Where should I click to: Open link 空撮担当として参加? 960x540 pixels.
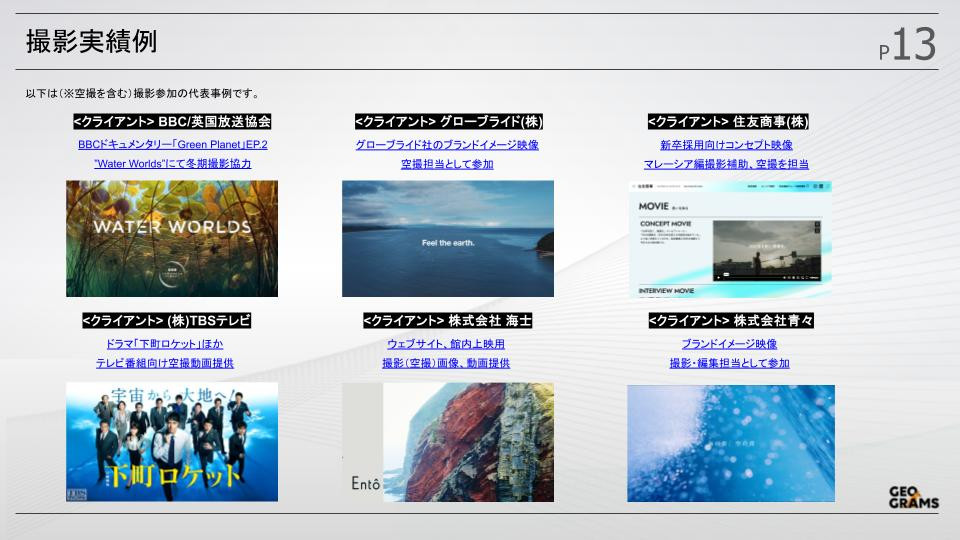click(x=447, y=163)
